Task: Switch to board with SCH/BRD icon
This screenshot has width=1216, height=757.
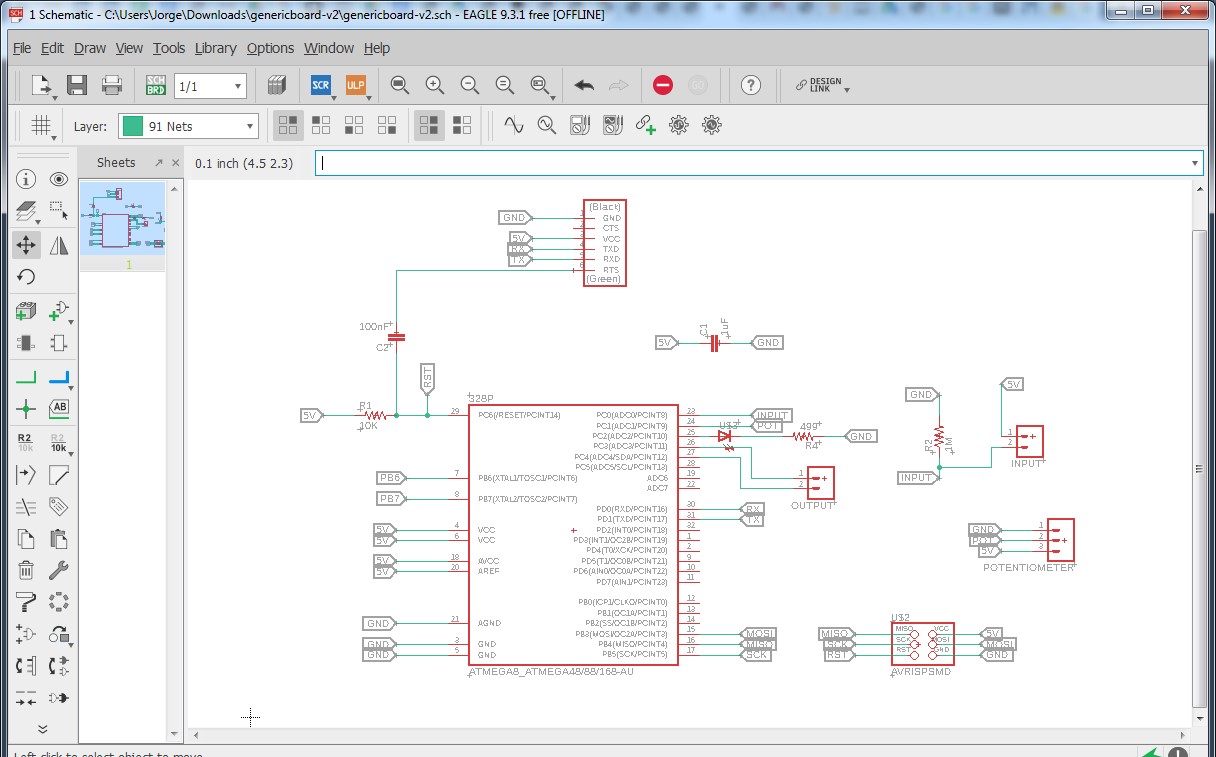Action: (156, 86)
